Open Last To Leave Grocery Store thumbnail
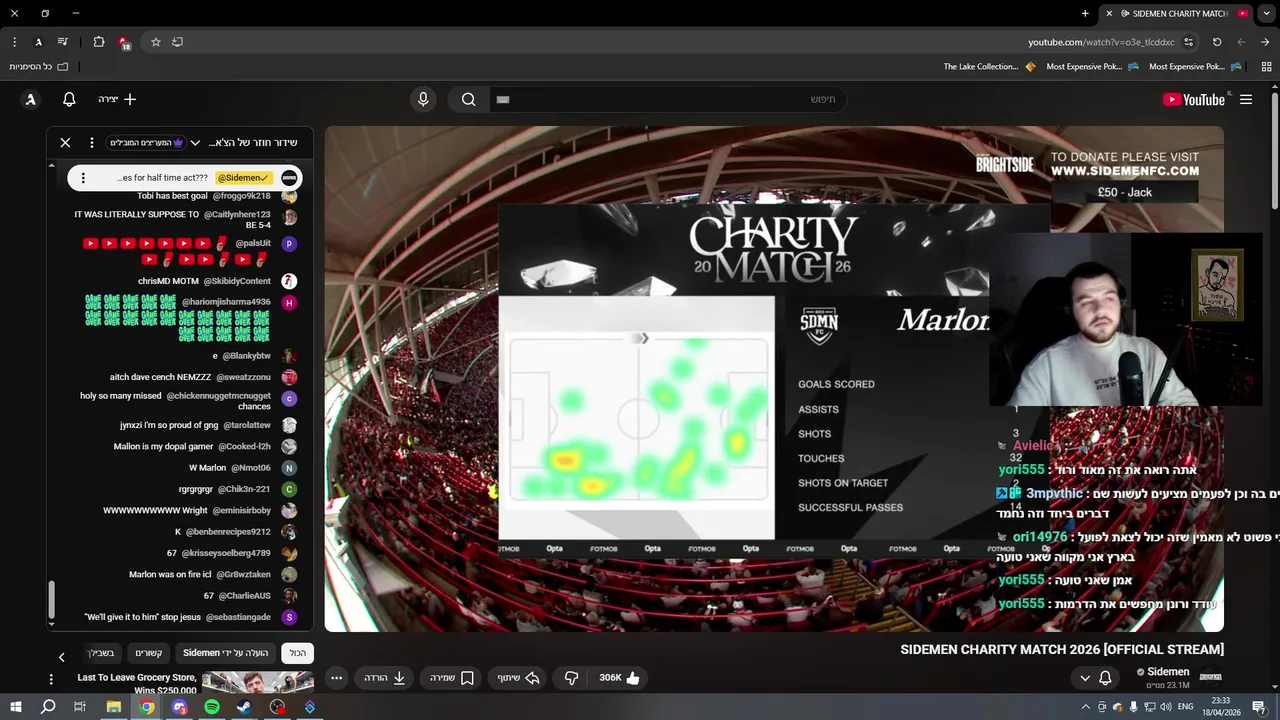 pyautogui.click(x=258, y=683)
